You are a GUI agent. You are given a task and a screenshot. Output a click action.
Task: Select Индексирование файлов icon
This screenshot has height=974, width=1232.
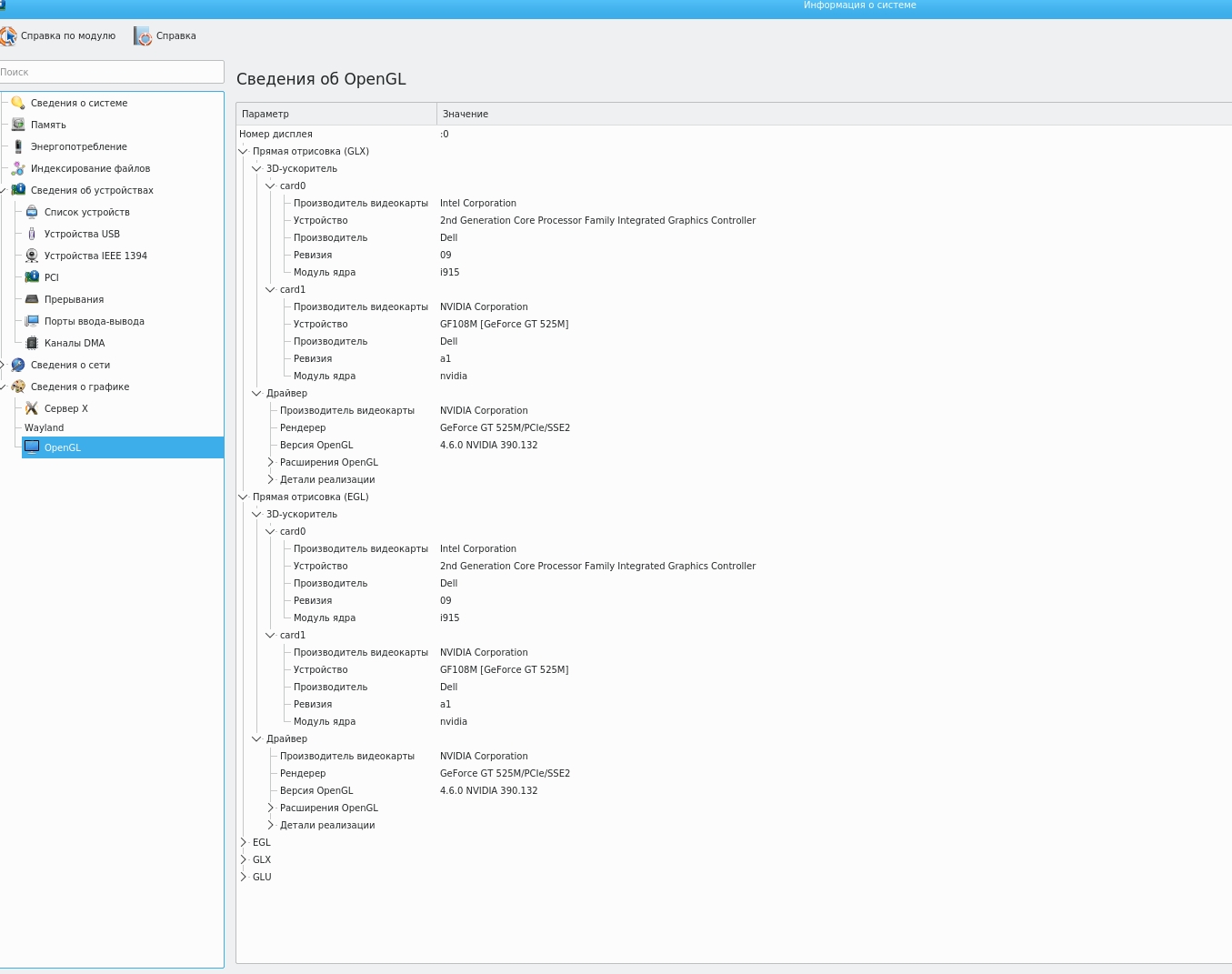click(x=18, y=168)
